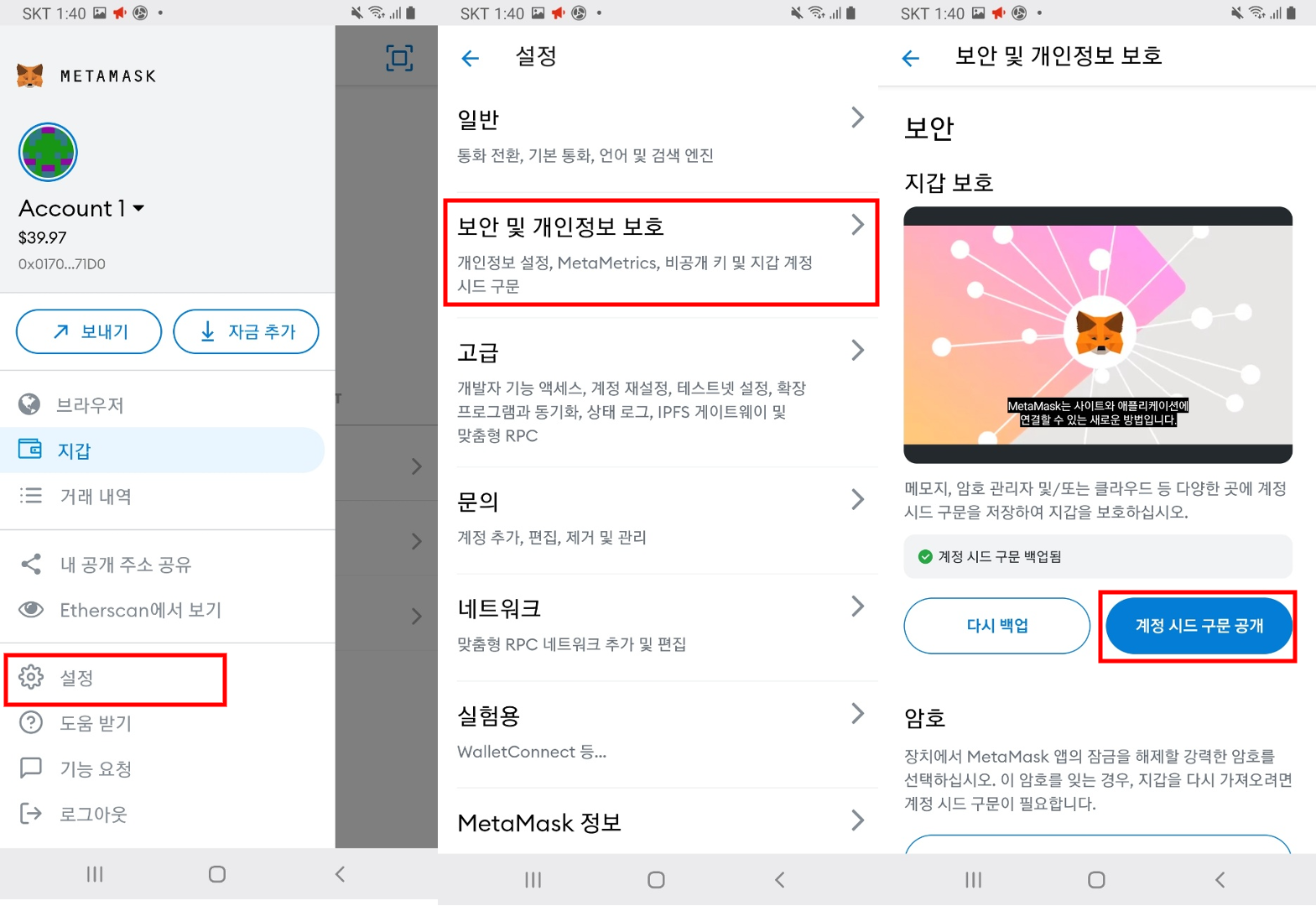Click the share icon for 내 공개 주소 공유
This screenshot has width=1316, height=906.
[31, 565]
